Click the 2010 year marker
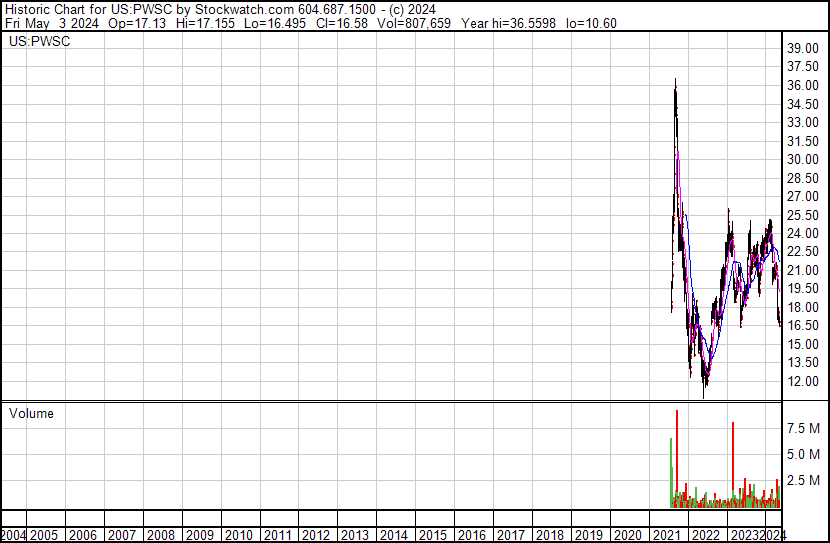This screenshot has width=830, height=543. tap(239, 535)
